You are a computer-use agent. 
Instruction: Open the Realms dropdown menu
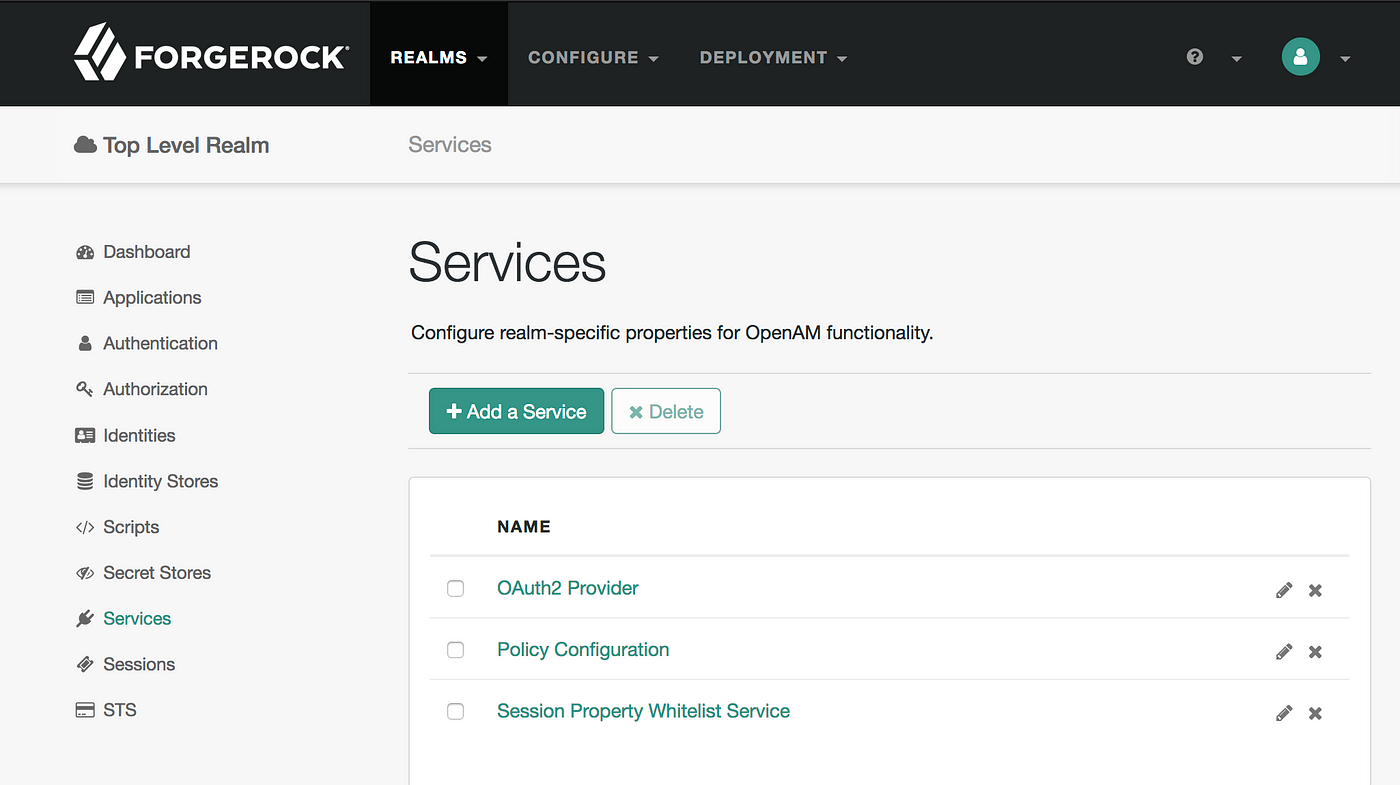coord(438,57)
